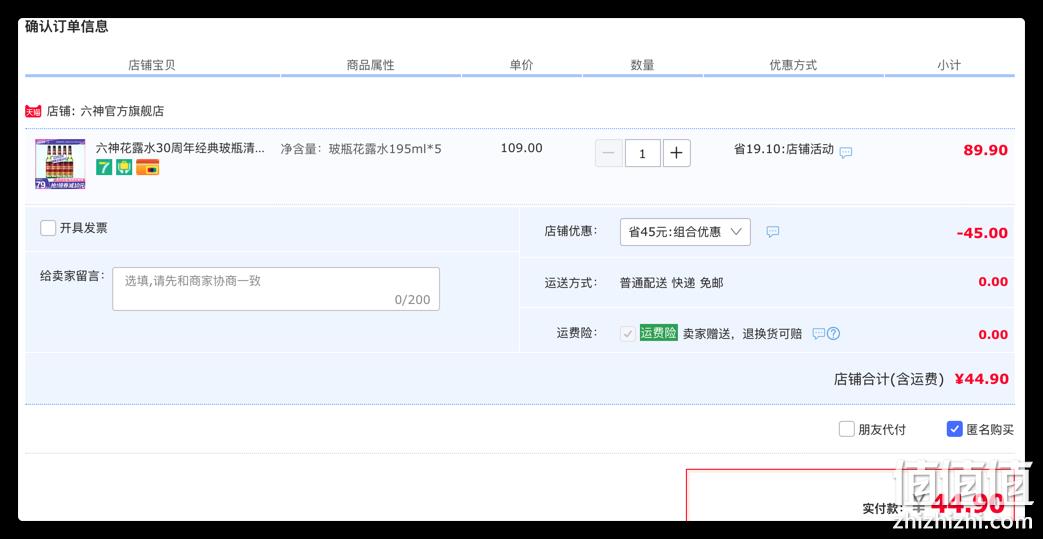Viewport: 1043px width, 539px height.
Task: Click the 净含量: 玻瓶花露水195ml*5 attribute text
Action: (361, 148)
